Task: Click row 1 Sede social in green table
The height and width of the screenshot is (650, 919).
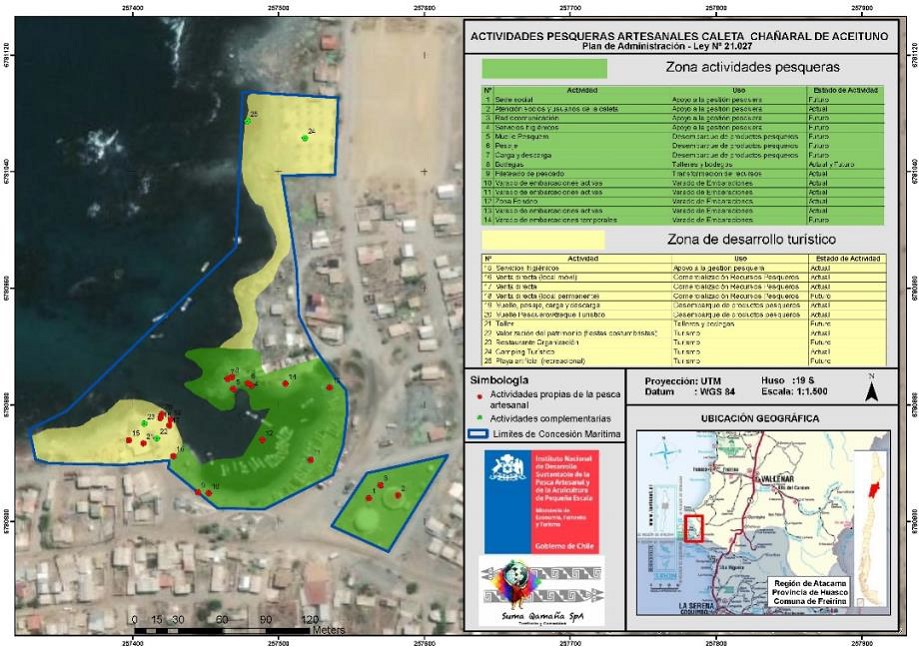Action: pos(683,100)
